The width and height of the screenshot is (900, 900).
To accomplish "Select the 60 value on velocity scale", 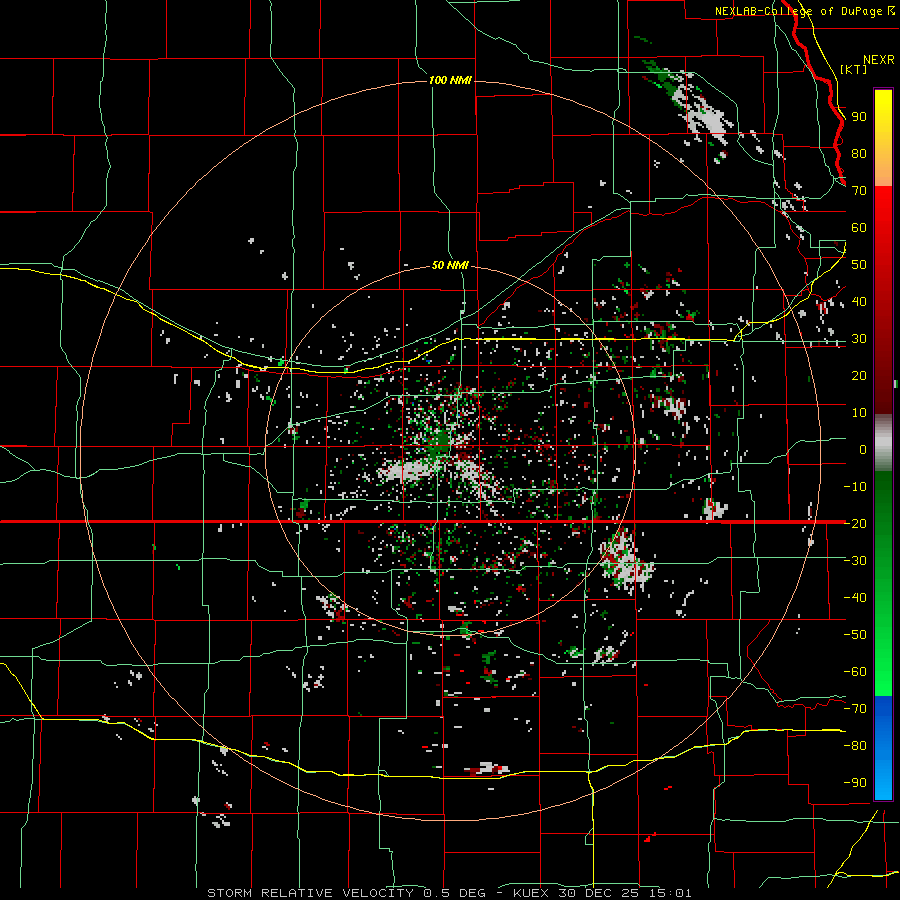I will (x=859, y=228).
